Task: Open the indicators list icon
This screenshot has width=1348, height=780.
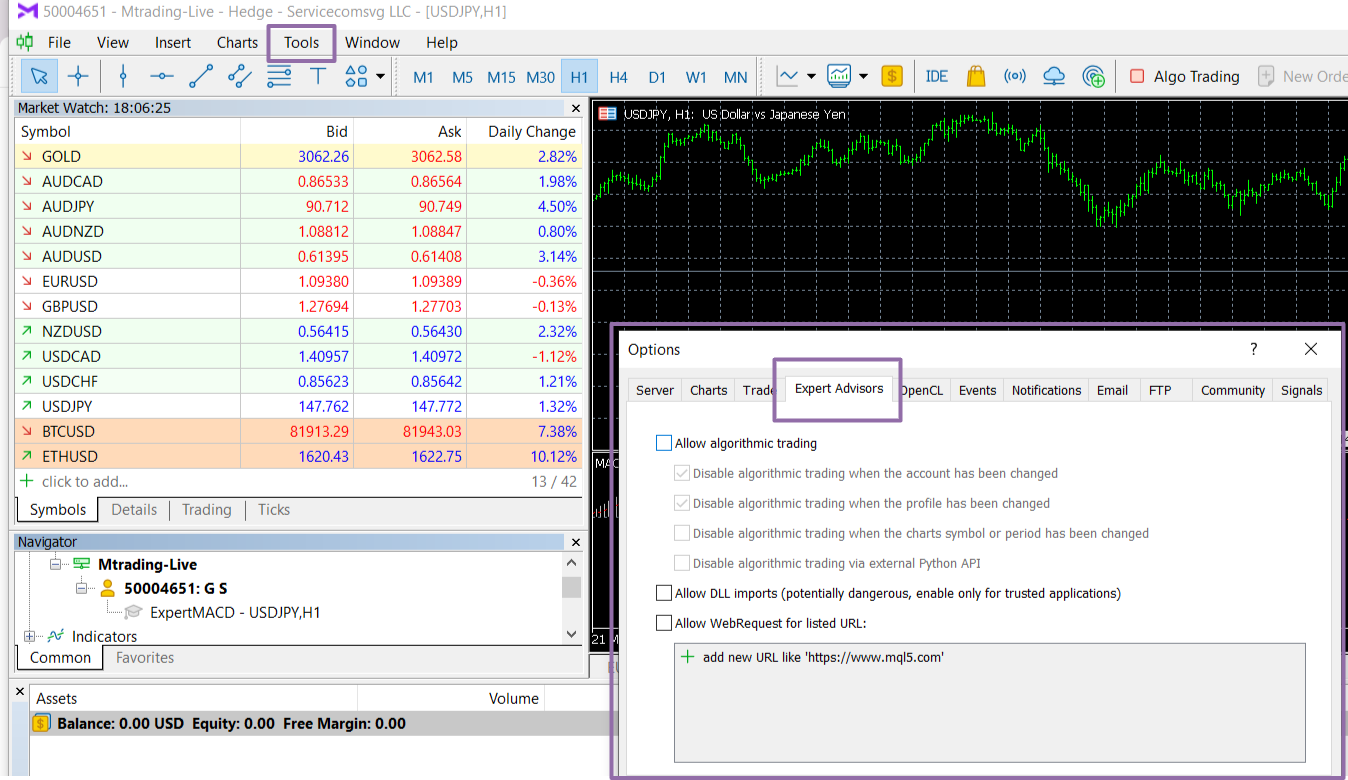Action: click(839, 76)
